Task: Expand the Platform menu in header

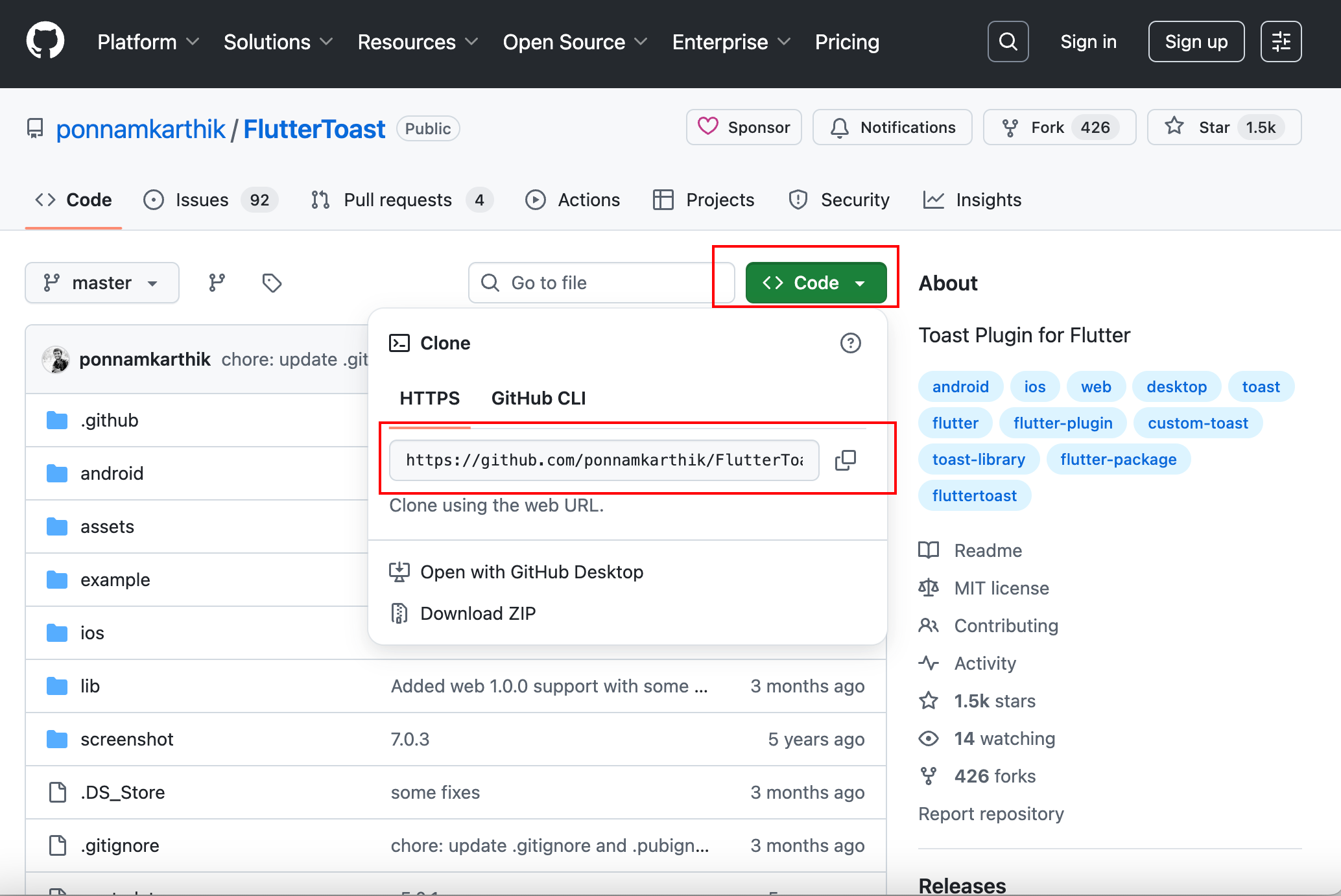Action: click(148, 42)
